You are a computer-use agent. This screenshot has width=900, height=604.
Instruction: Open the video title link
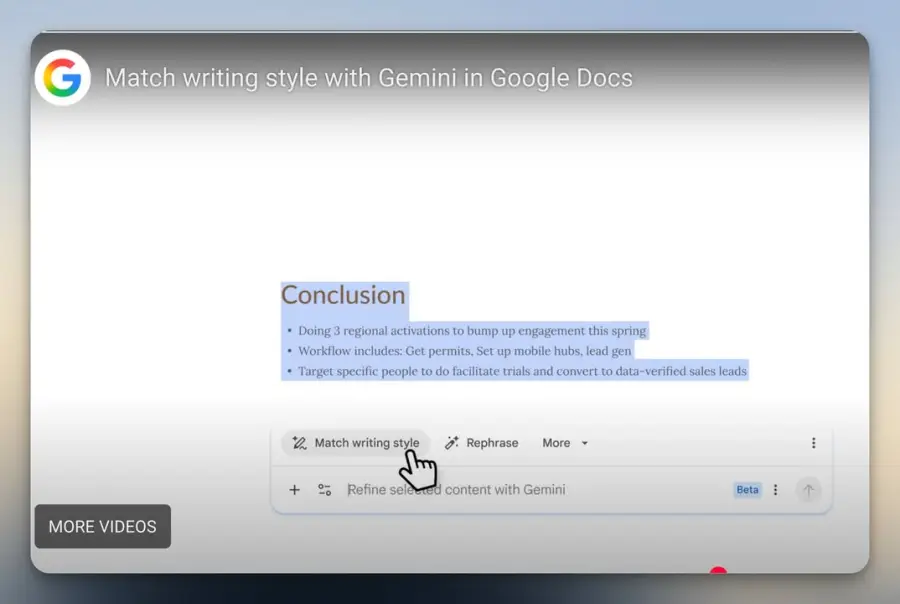pos(368,78)
